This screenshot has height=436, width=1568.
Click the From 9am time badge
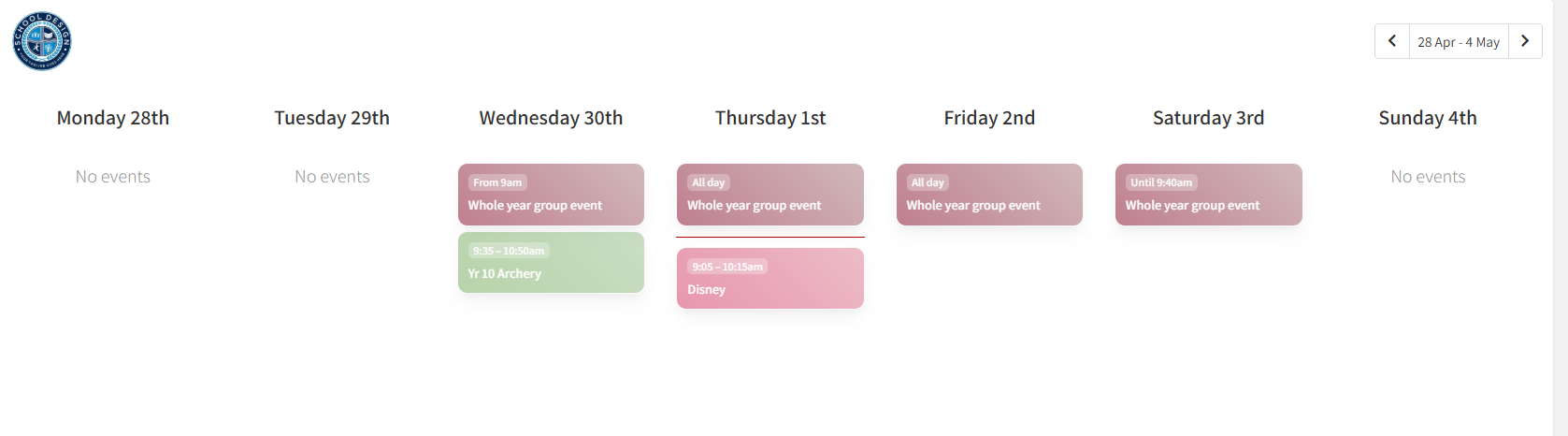(x=497, y=182)
